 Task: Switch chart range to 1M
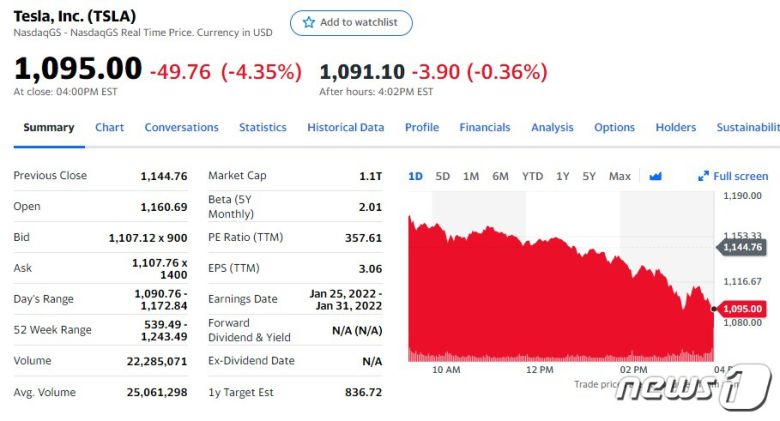471,176
